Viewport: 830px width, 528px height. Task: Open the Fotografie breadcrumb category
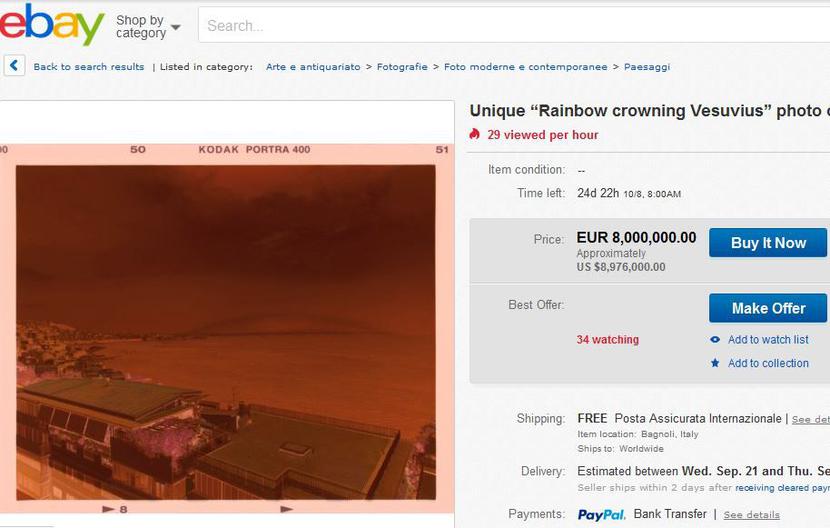(402, 67)
